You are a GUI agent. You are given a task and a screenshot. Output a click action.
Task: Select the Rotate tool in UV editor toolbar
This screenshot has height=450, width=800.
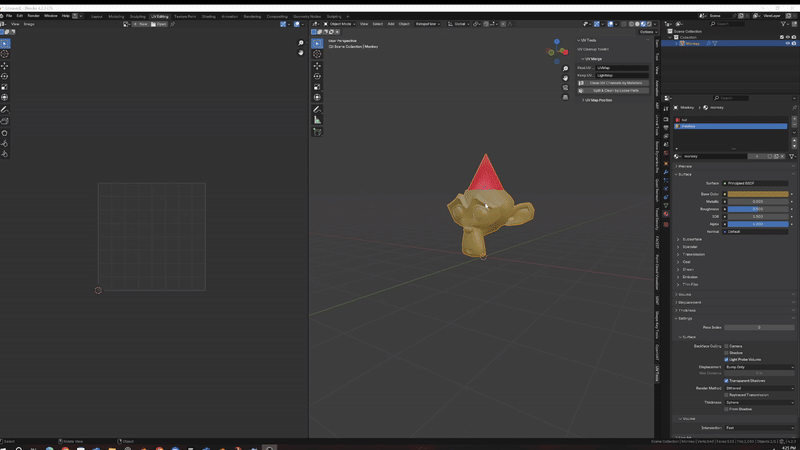pyautogui.click(x=5, y=76)
